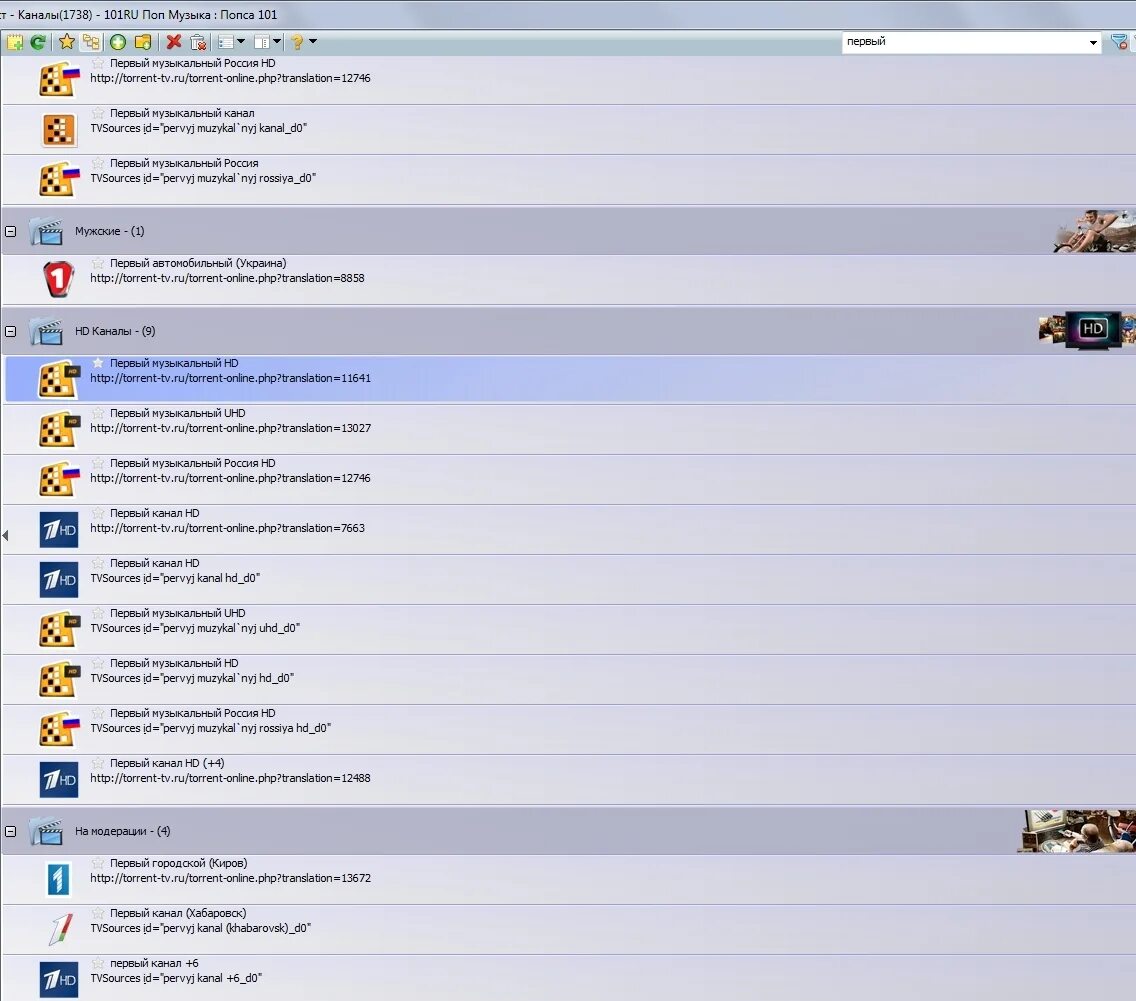Viewport: 1136px width, 1001px height.
Task: Select Первый музыкальный HD pervyj muzykal`nyj hd_d0
Action: tap(569, 679)
